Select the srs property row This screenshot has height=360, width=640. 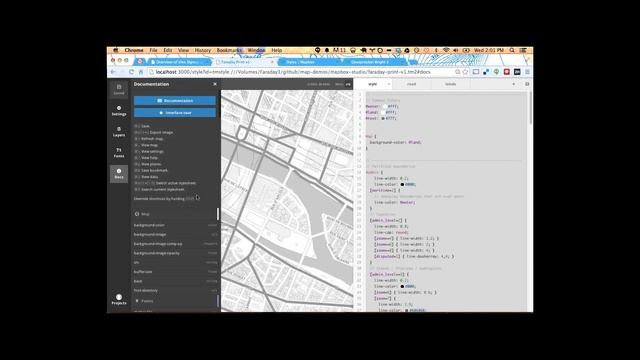tap(175, 262)
